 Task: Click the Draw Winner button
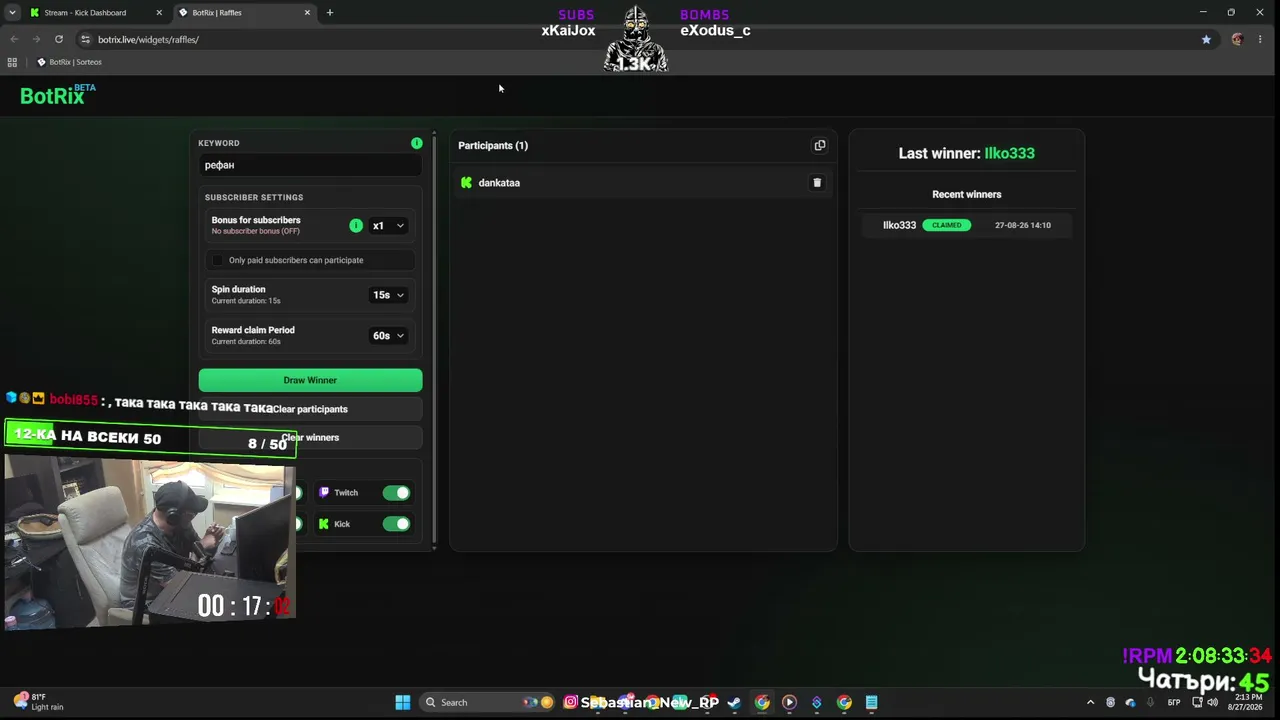point(310,380)
